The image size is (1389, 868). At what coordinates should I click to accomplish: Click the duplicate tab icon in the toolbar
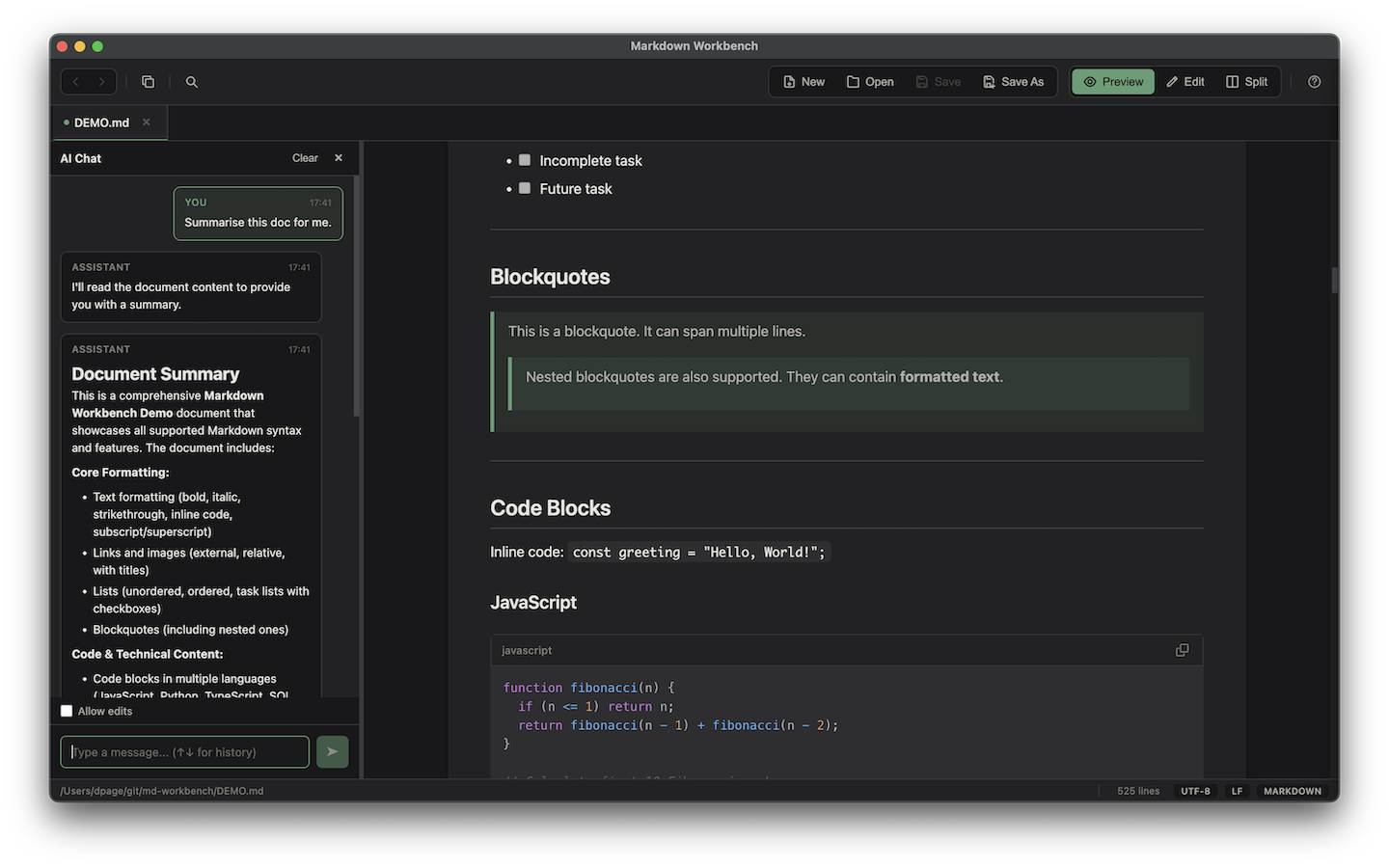148,81
